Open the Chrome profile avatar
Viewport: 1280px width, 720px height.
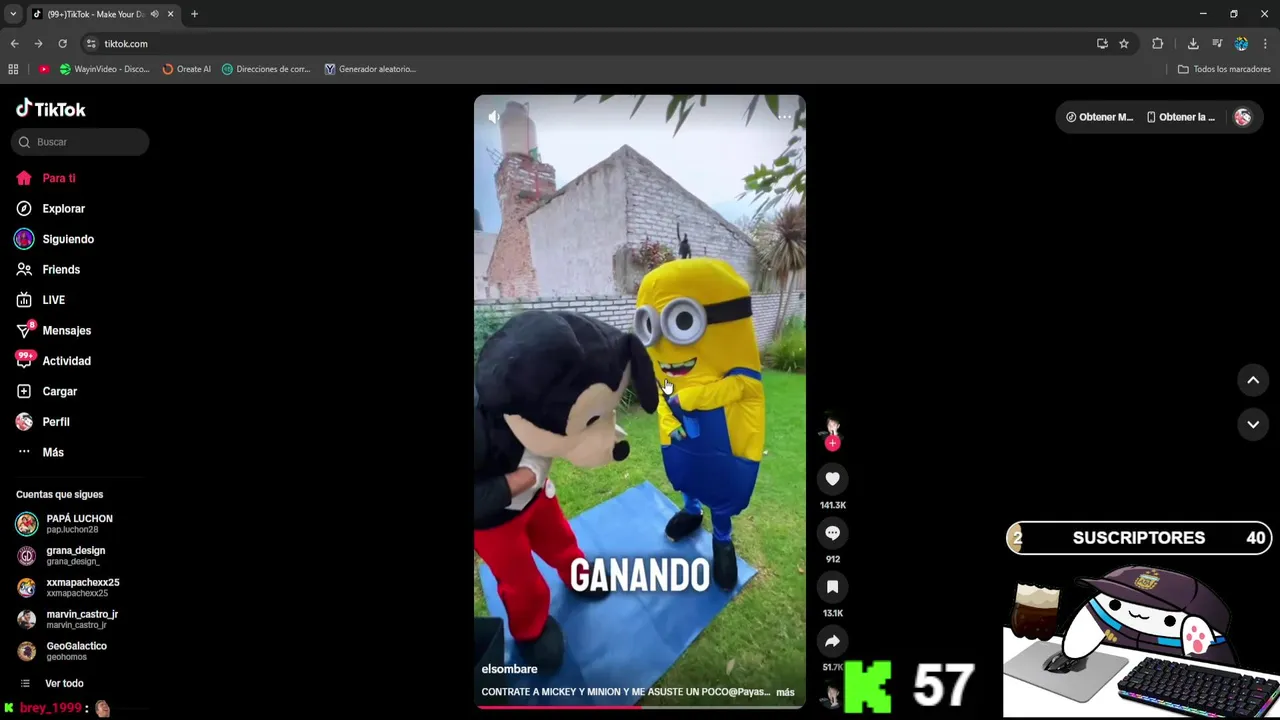coord(1241,44)
